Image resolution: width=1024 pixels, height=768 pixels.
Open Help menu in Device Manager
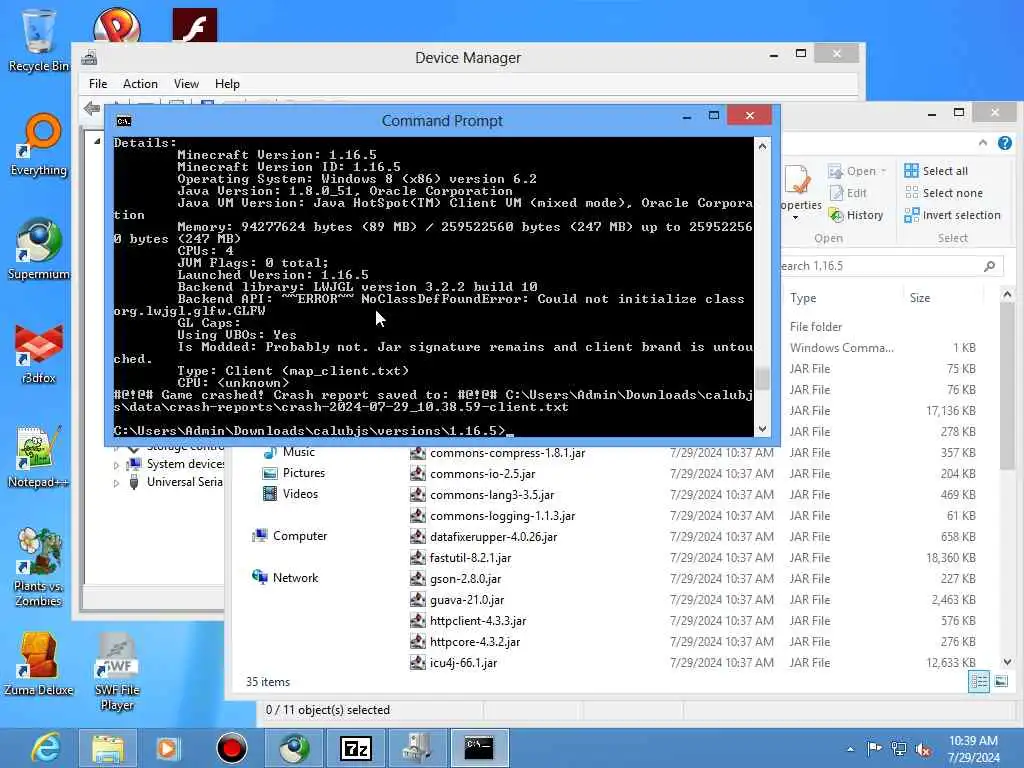tap(227, 84)
